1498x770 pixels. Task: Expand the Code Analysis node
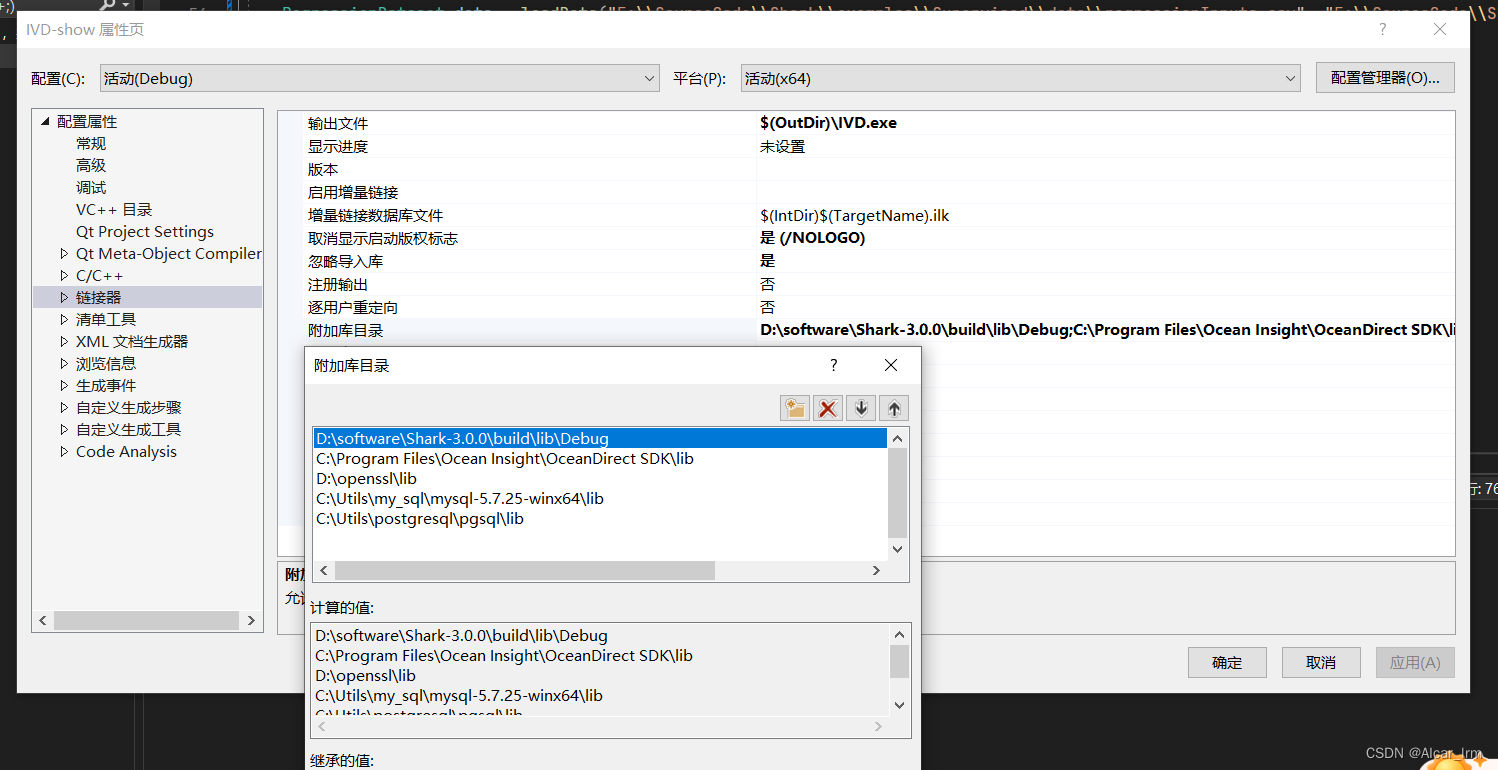[65, 451]
